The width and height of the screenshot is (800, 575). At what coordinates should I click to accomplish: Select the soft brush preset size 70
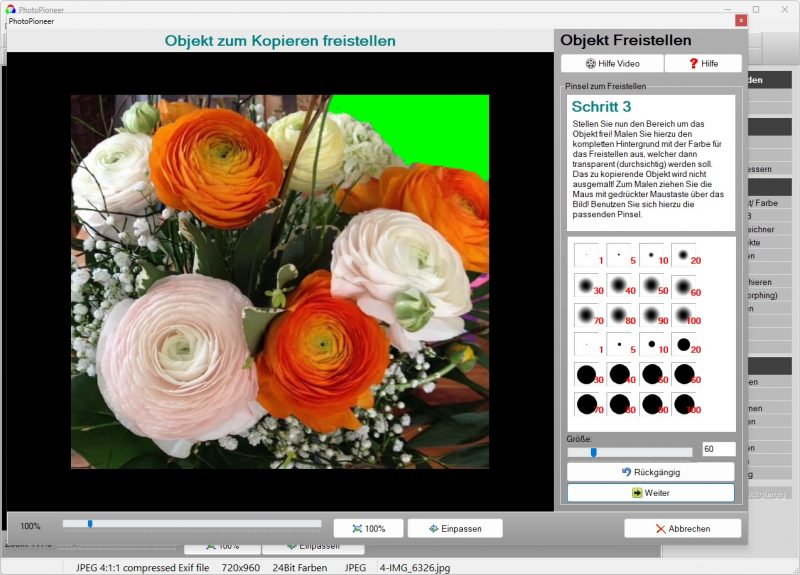tap(588, 315)
